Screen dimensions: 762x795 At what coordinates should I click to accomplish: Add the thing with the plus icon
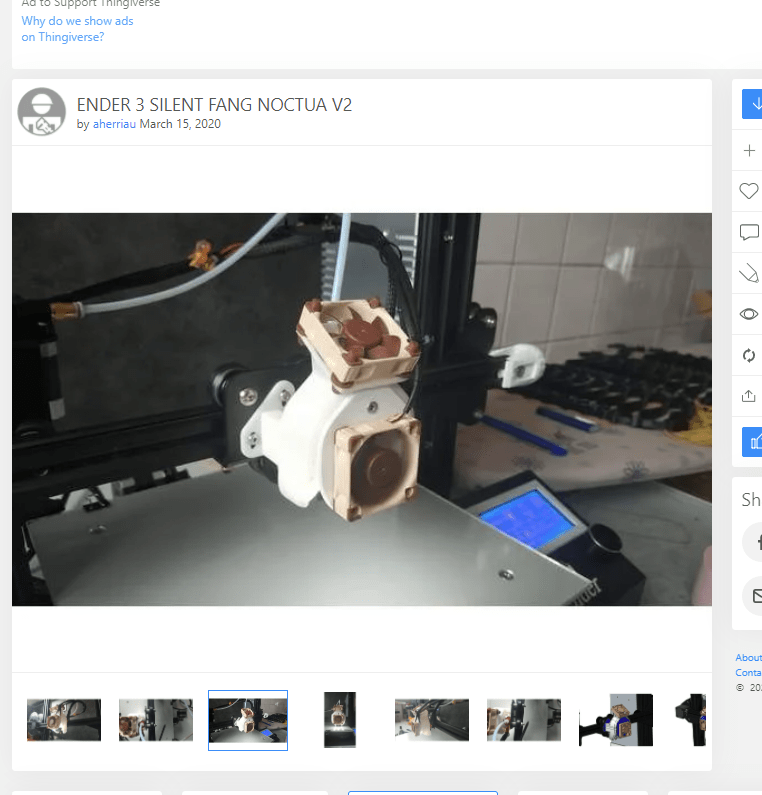749,151
